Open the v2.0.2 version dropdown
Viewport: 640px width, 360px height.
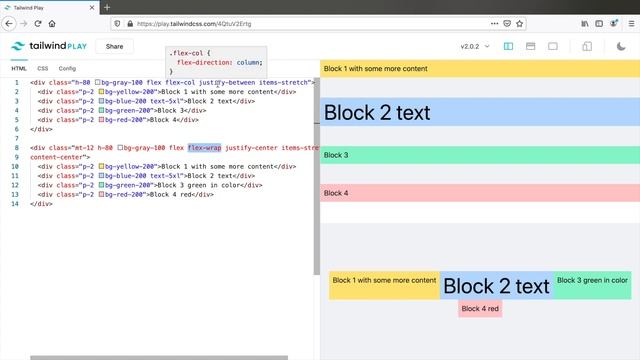[475, 47]
